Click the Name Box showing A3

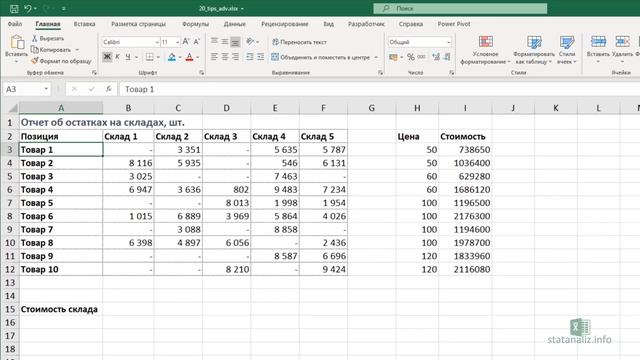click(27, 89)
